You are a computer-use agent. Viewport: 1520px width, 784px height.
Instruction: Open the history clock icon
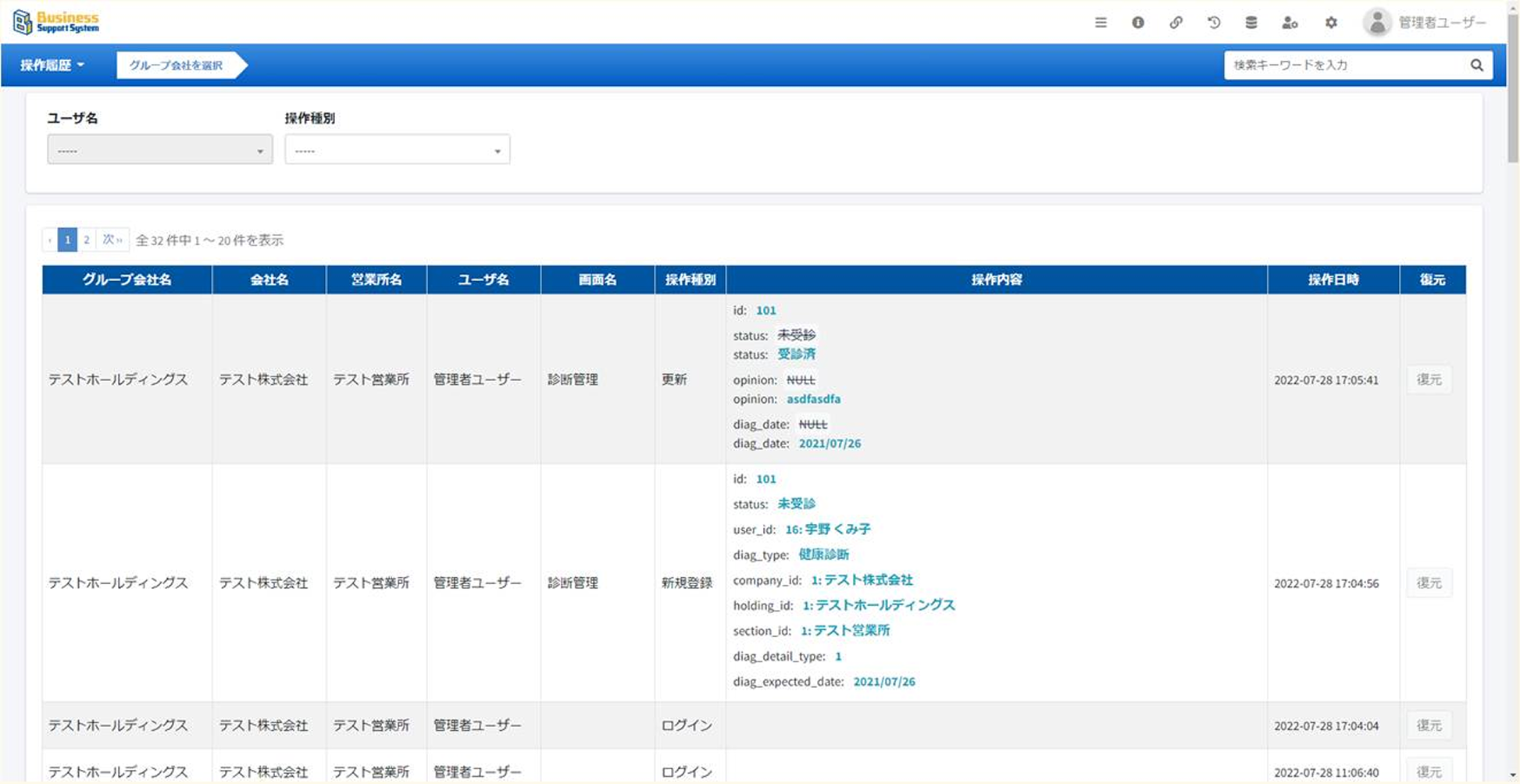point(1214,23)
